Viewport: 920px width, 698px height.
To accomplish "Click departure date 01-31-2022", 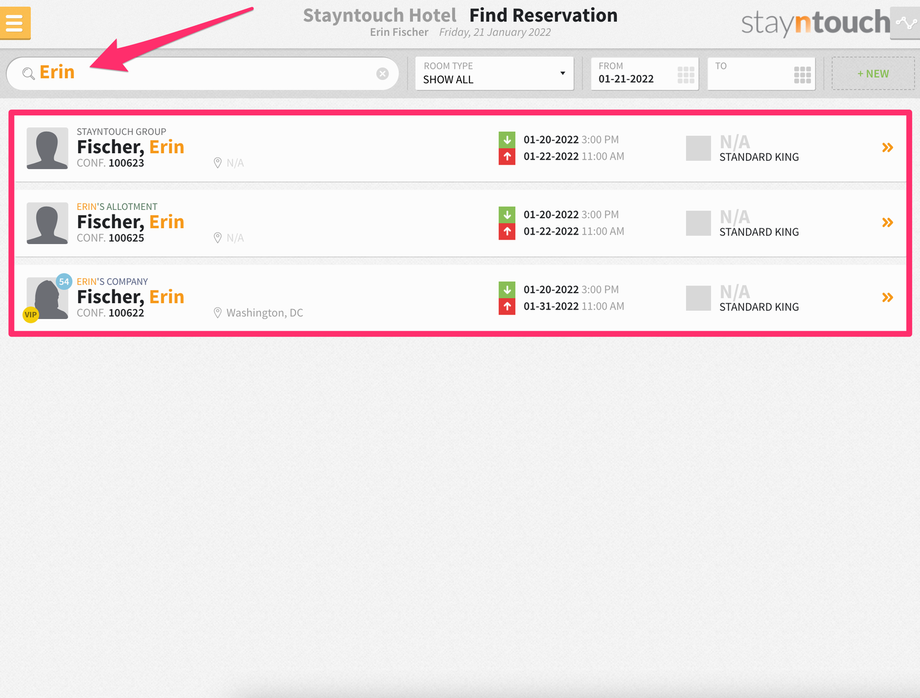I will [x=551, y=306].
